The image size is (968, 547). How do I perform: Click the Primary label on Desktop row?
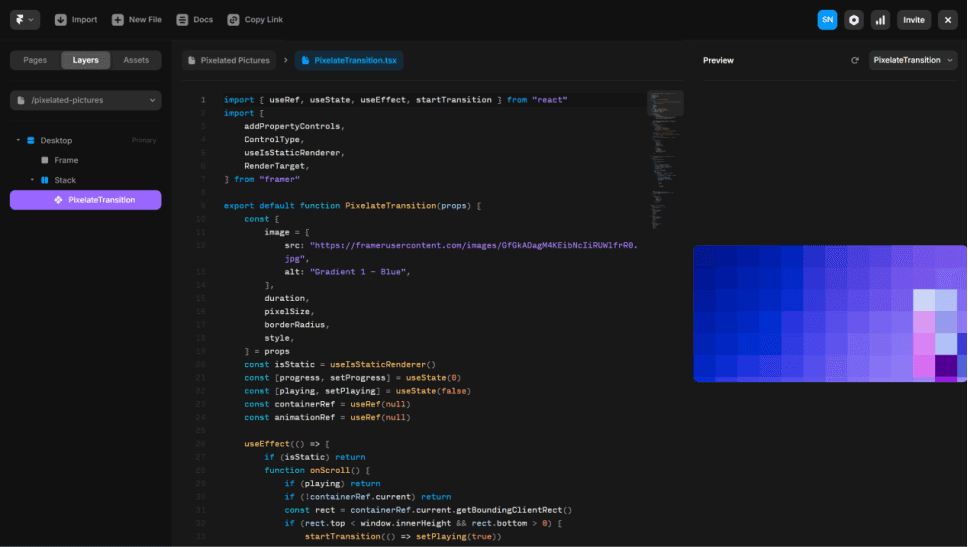coord(144,140)
